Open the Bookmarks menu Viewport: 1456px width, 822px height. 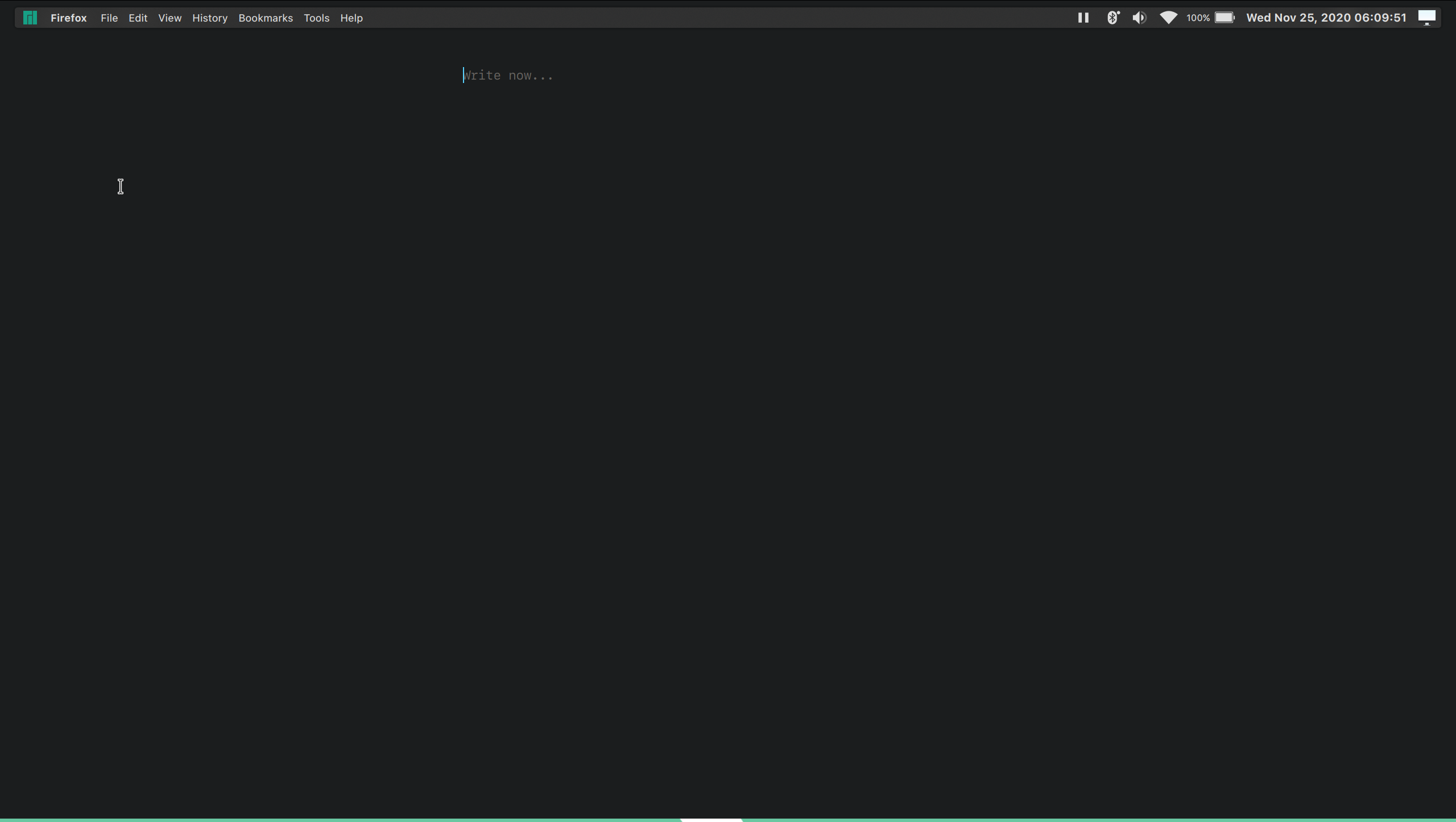click(x=266, y=18)
